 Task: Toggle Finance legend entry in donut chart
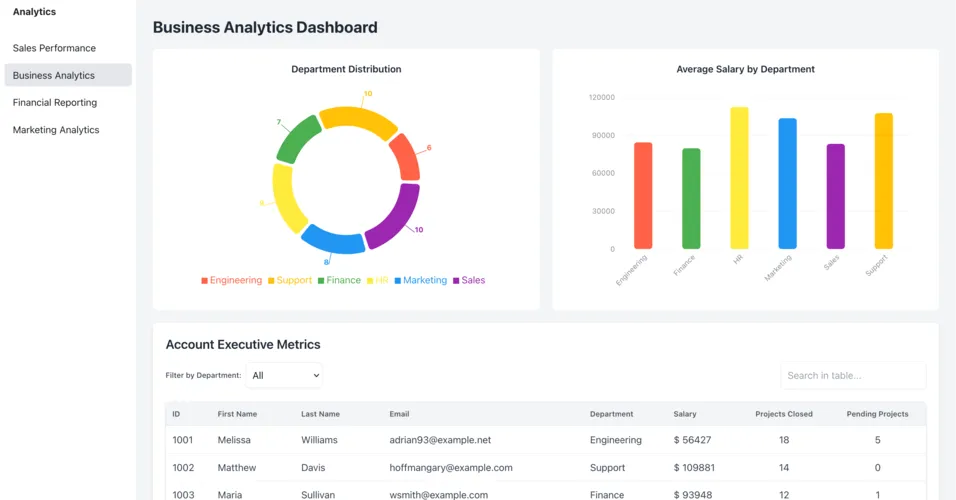click(x=340, y=280)
